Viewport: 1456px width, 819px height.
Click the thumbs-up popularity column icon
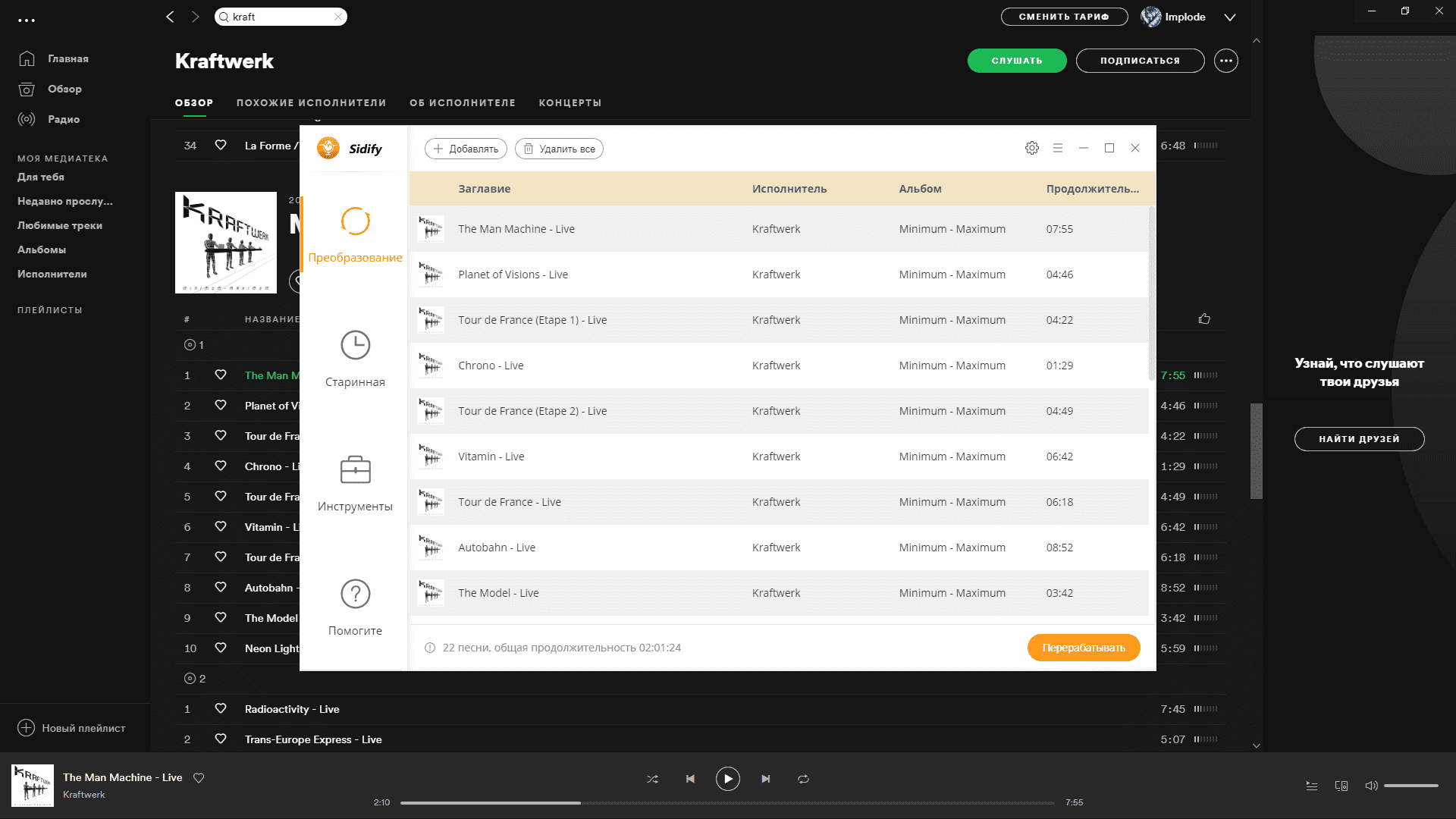1204,318
